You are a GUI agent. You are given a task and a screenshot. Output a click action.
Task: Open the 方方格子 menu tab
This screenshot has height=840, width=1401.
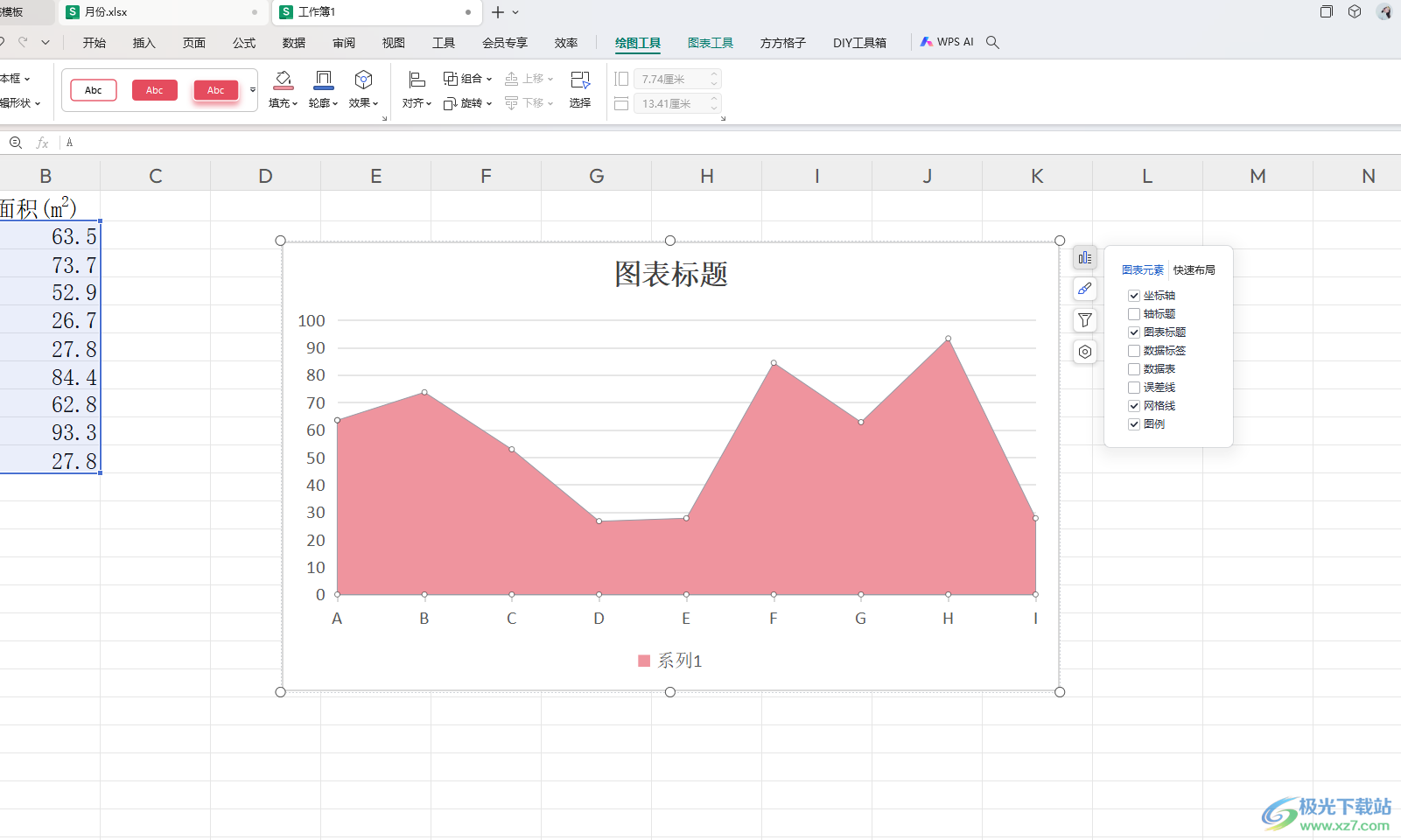click(783, 43)
